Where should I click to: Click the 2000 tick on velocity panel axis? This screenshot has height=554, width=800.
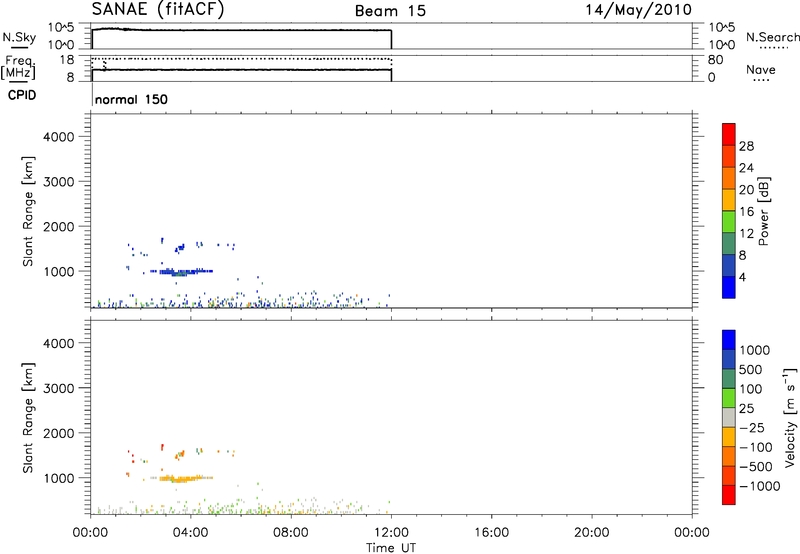[x=59, y=433]
